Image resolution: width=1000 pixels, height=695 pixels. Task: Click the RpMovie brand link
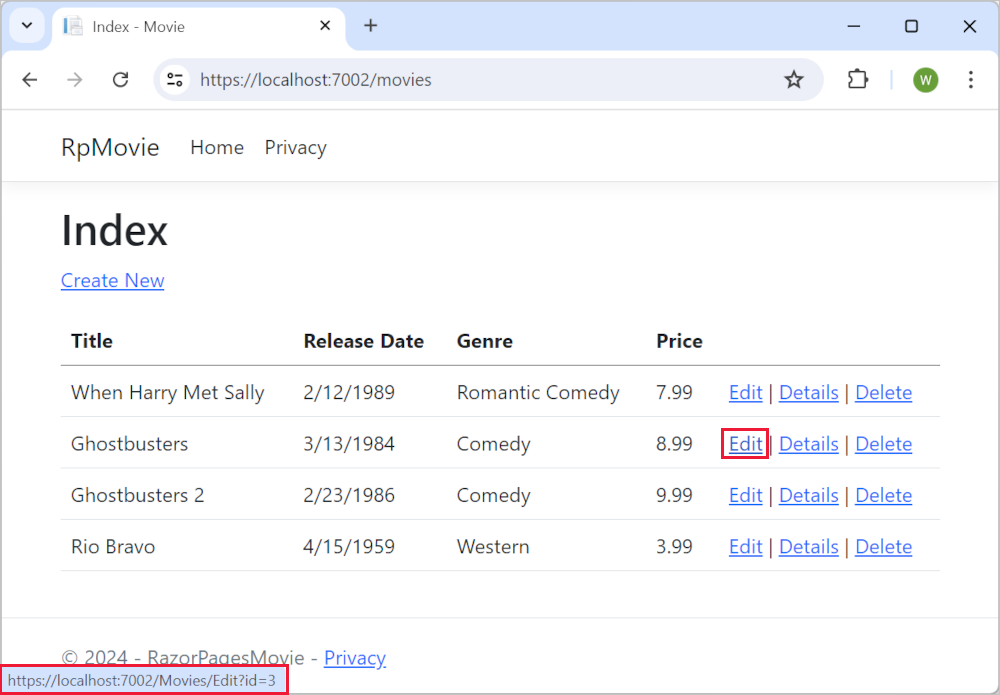pos(110,147)
